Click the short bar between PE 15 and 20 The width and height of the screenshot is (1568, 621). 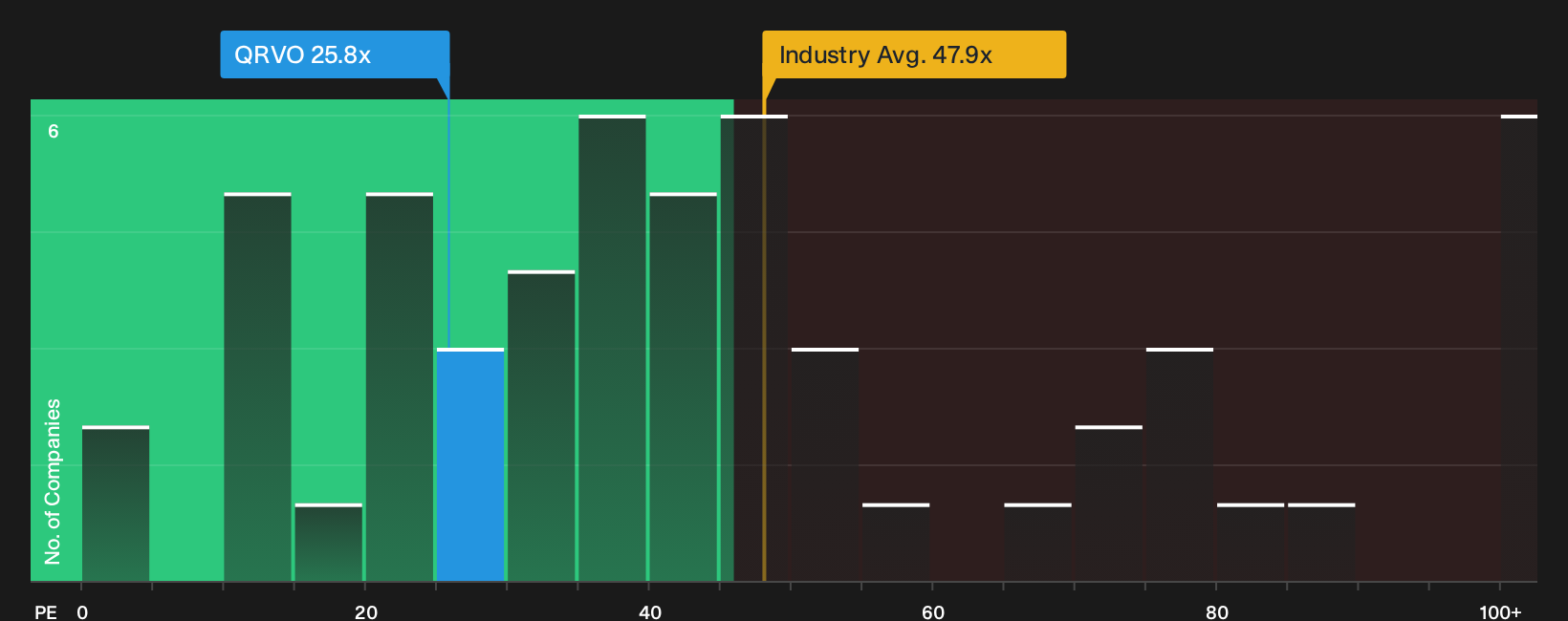tap(329, 542)
